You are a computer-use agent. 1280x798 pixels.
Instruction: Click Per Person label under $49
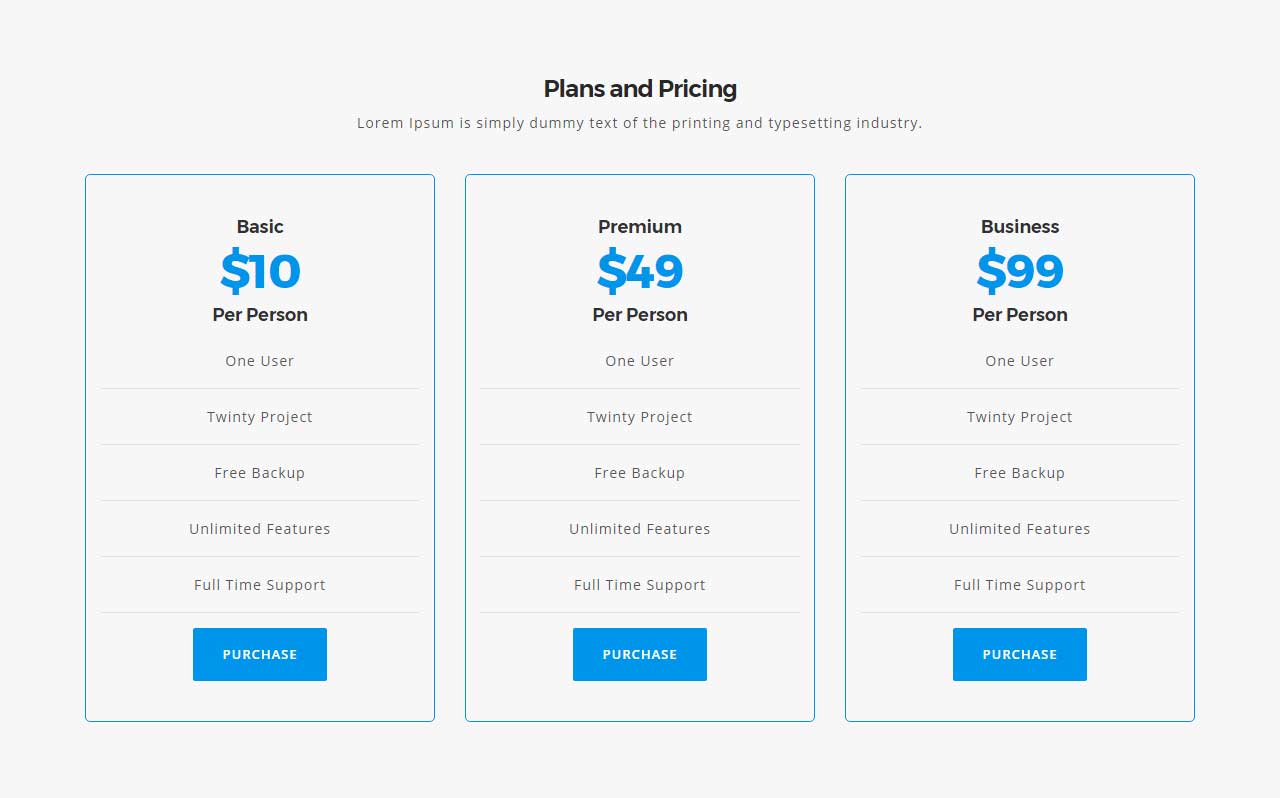click(x=640, y=315)
